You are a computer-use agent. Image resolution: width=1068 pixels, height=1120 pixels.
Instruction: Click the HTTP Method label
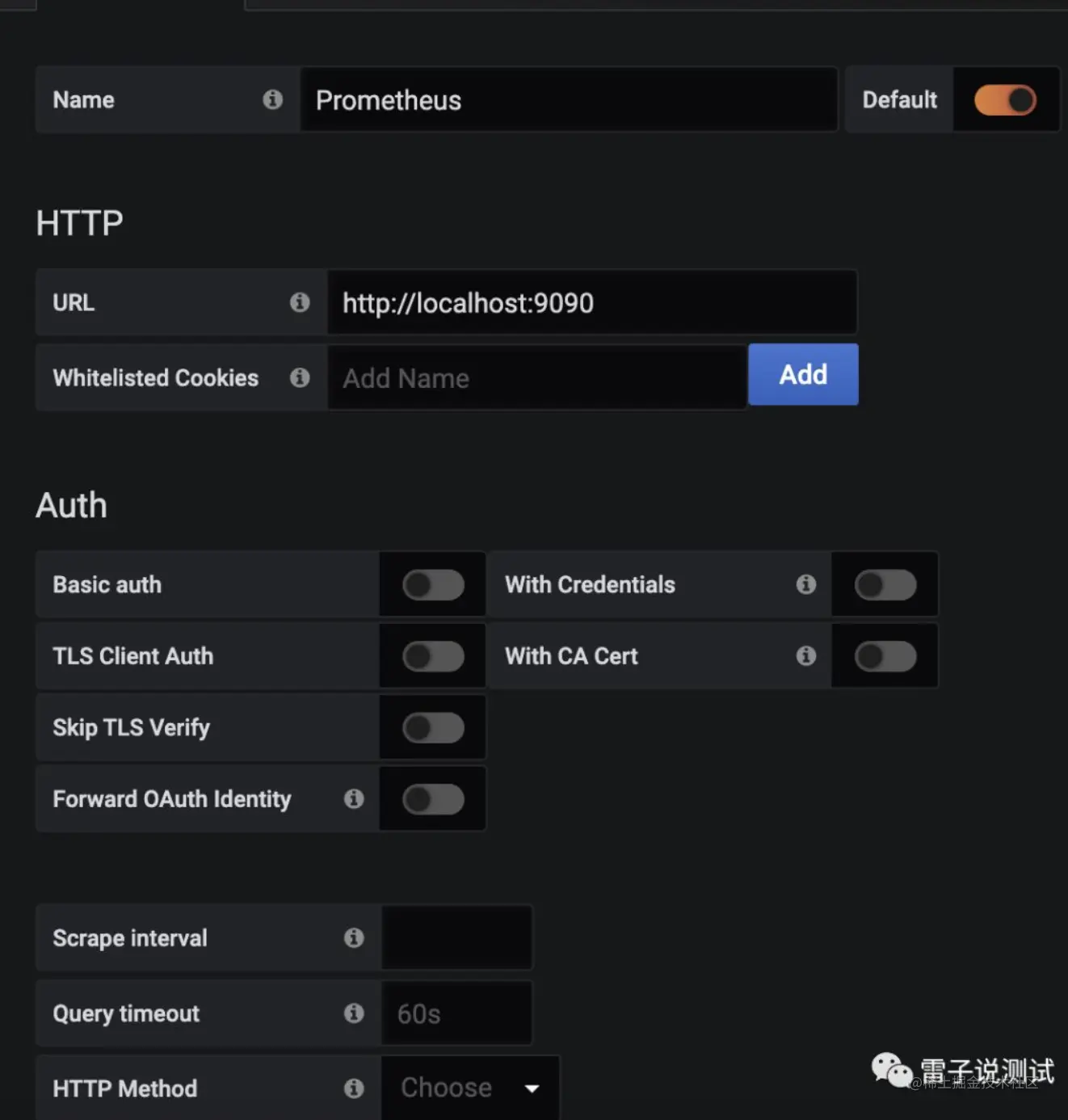click(125, 1088)
